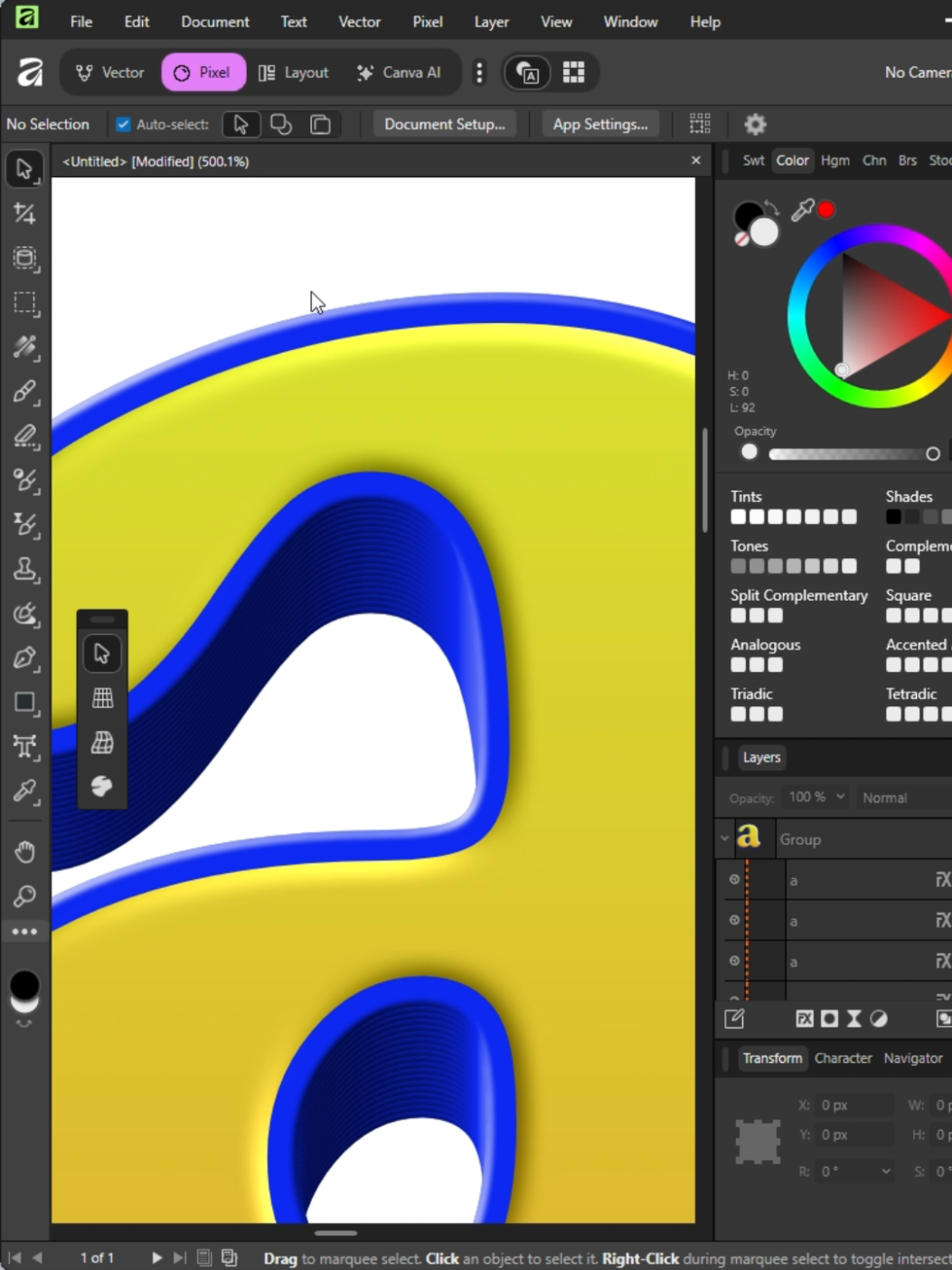Uncheck the Auto-select checkbox
This screenshot has height=1270, width=952.
(x=122, y=124)
